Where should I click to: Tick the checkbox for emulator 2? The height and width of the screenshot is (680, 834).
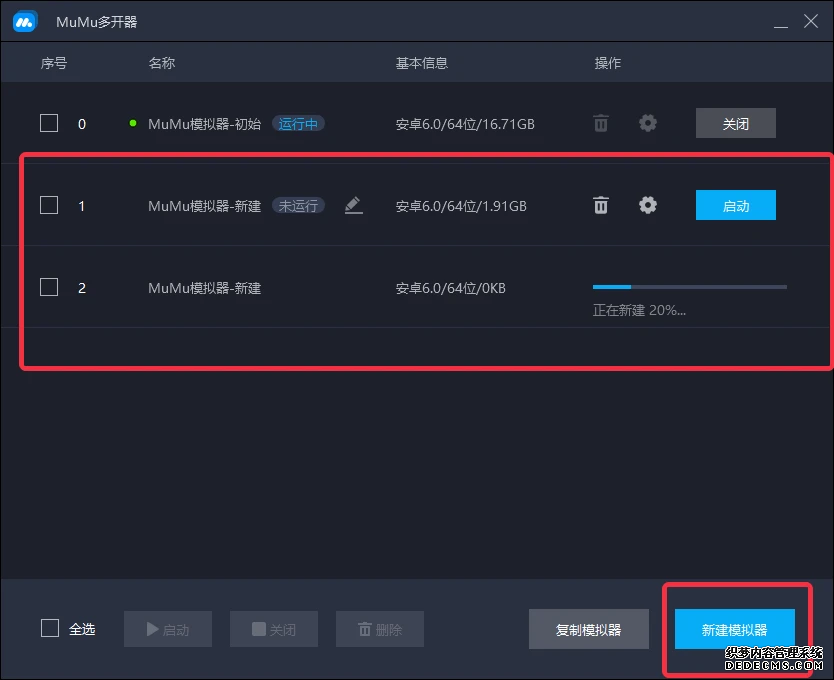[49, 287]
